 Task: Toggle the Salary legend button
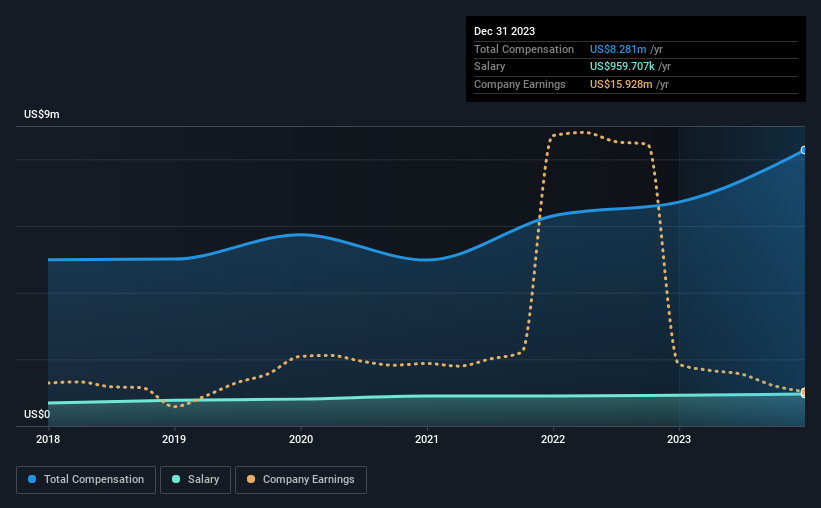click(x=195, y=480)
